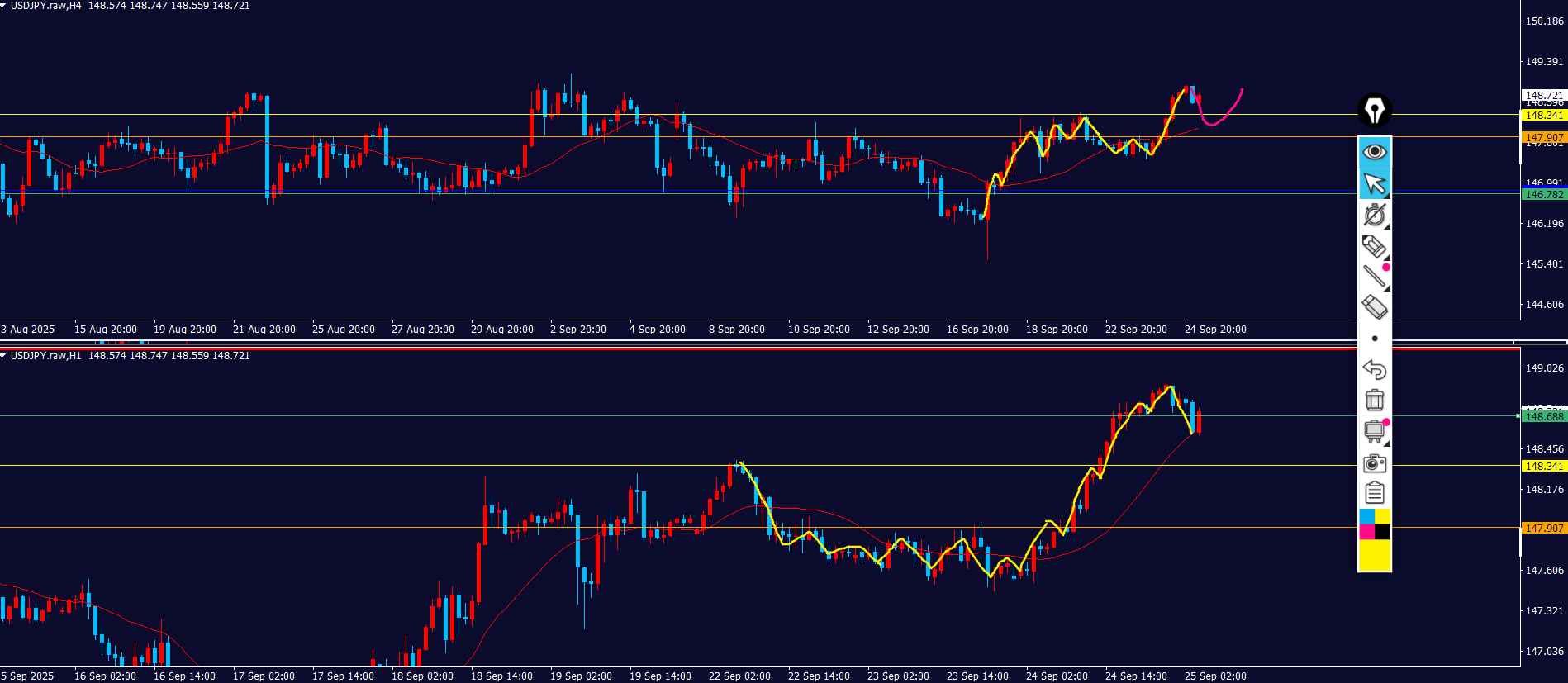The width and height of the screenshot is (1568, 683).
Task: Toggle ink visibility with the eye icon
Action: pyautogui.click(x=1375, y=152)
